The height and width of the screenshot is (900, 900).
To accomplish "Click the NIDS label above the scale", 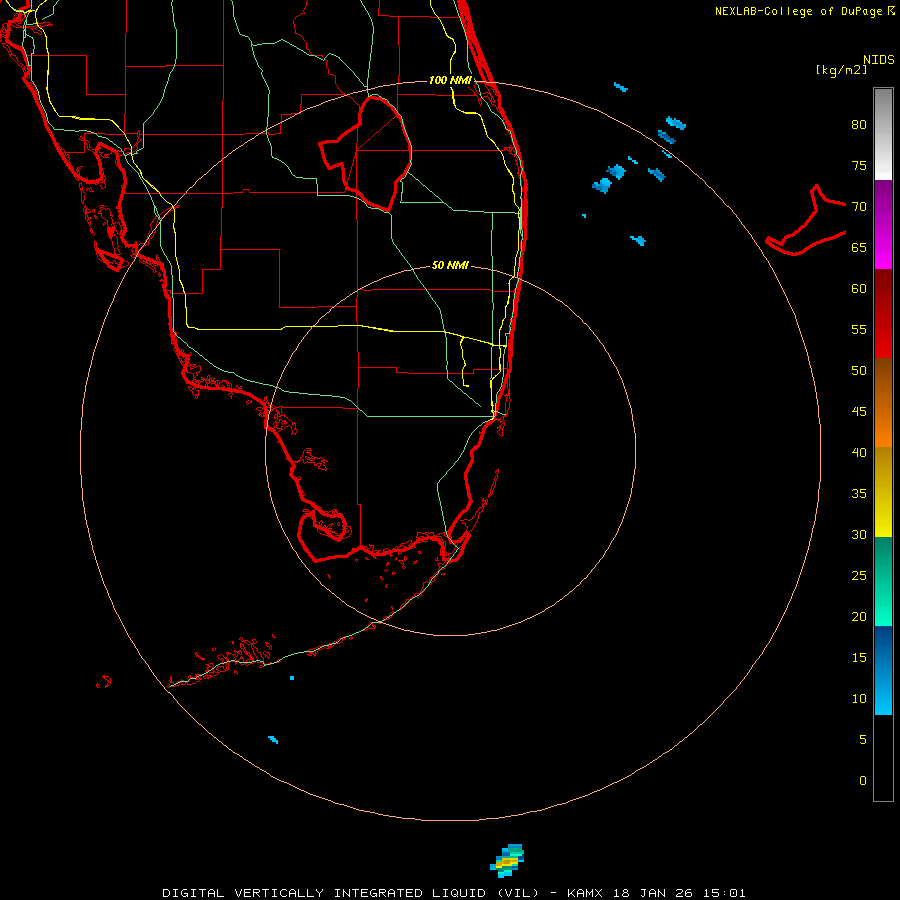I will pyautogui.click(x=879, y=59).
